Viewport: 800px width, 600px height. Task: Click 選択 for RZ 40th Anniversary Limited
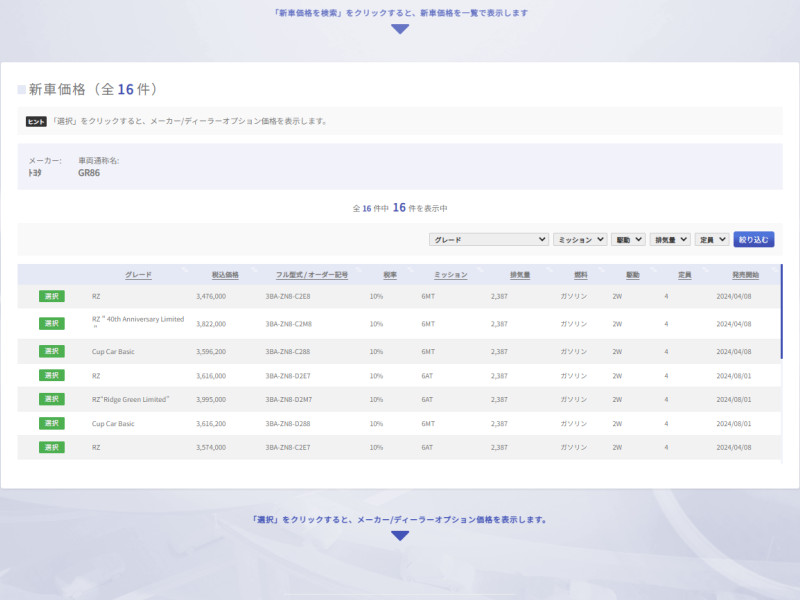point(52,323)
